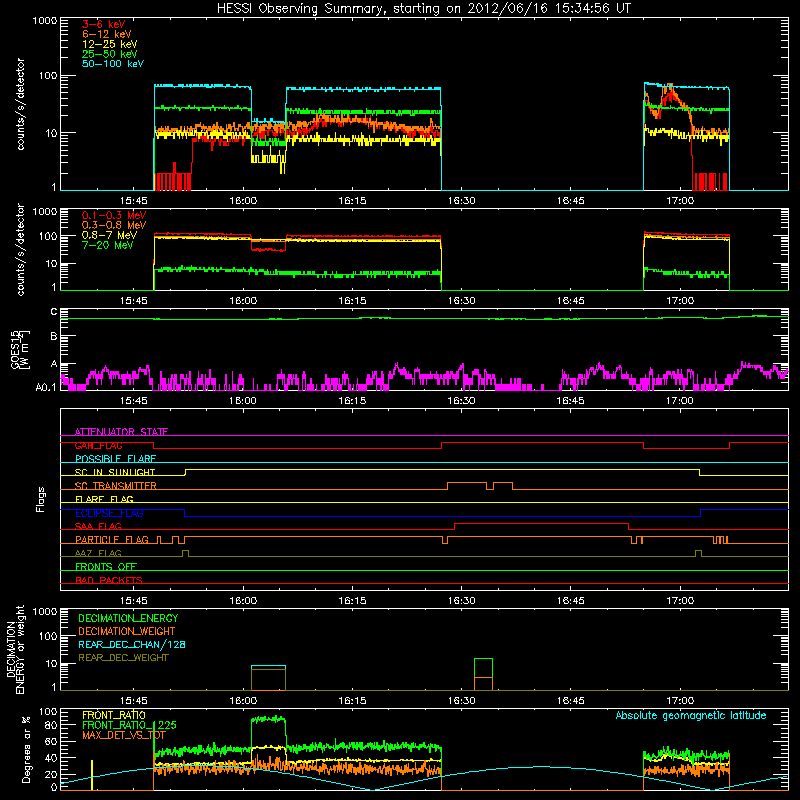This screenshot has height=800, width=800.
Task: Select the REAR_DEC_CHAN/128 legend entry
Action: coord(132,644)
